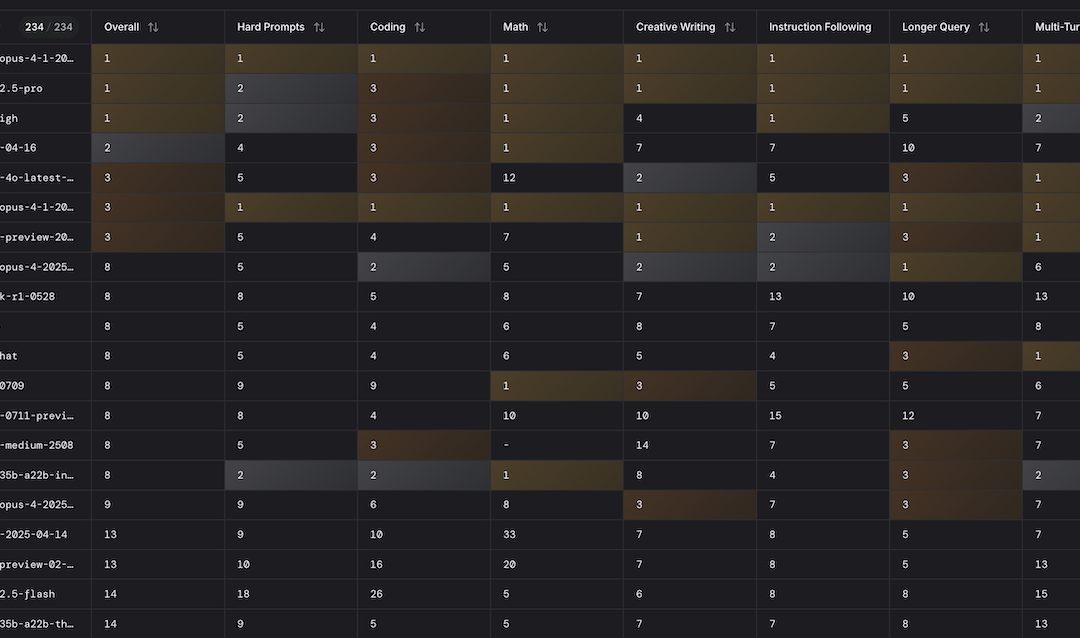The height and width of the screenshot is (638, 1080).
Task: Select Instruction Following cell showing 15
Action: (775, 415)
